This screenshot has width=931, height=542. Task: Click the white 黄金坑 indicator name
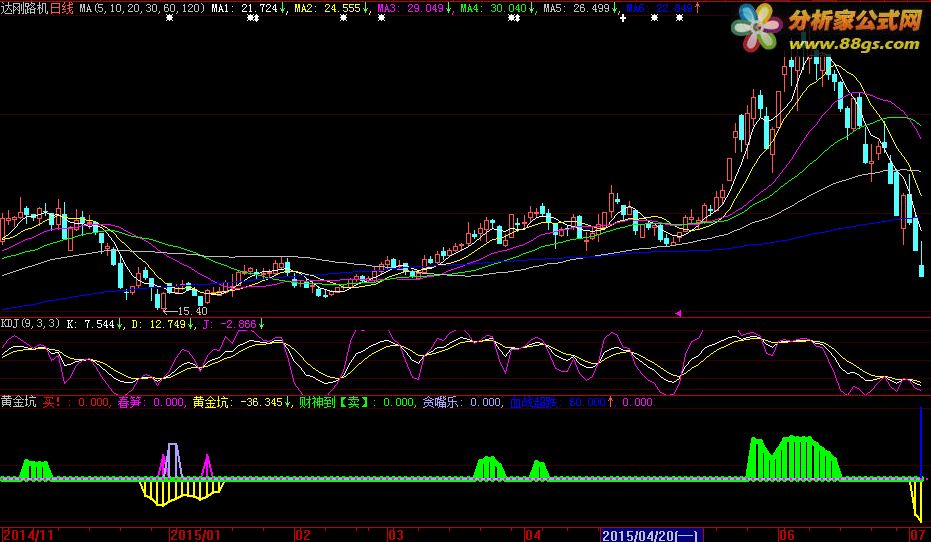click(18, 402)
